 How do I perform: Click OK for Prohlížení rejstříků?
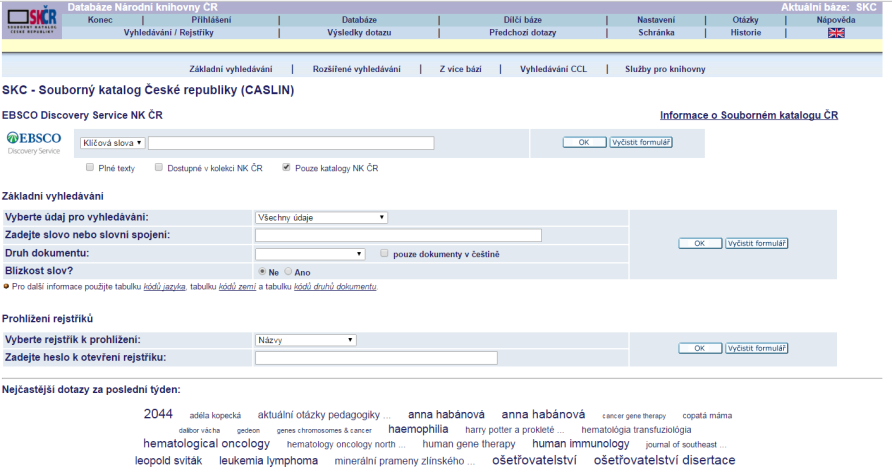click(x=700, y=348)
